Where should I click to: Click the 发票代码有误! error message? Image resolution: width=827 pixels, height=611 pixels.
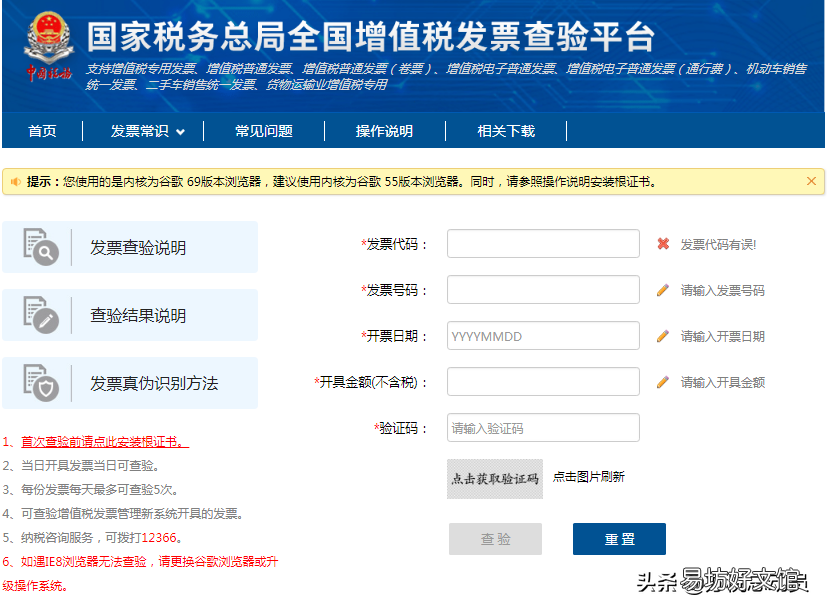(718, 244)
